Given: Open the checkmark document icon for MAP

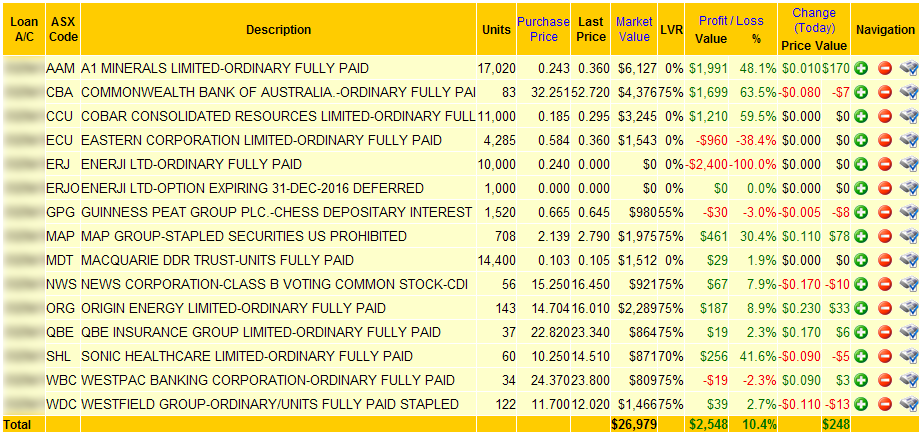Looking at the screenshot, I should [909, 236].
